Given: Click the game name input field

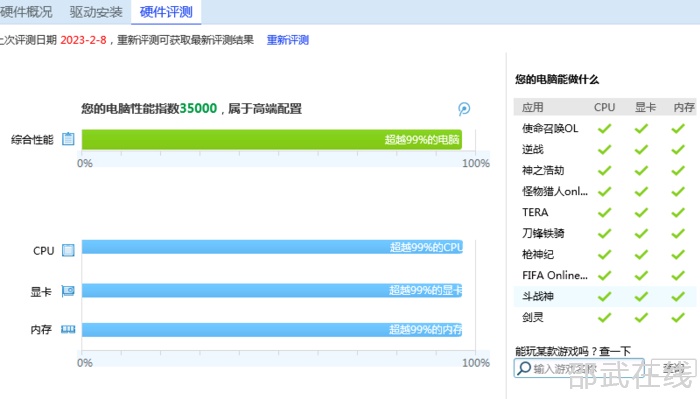Looking at the screenshot, I should [x=579, y=368].
